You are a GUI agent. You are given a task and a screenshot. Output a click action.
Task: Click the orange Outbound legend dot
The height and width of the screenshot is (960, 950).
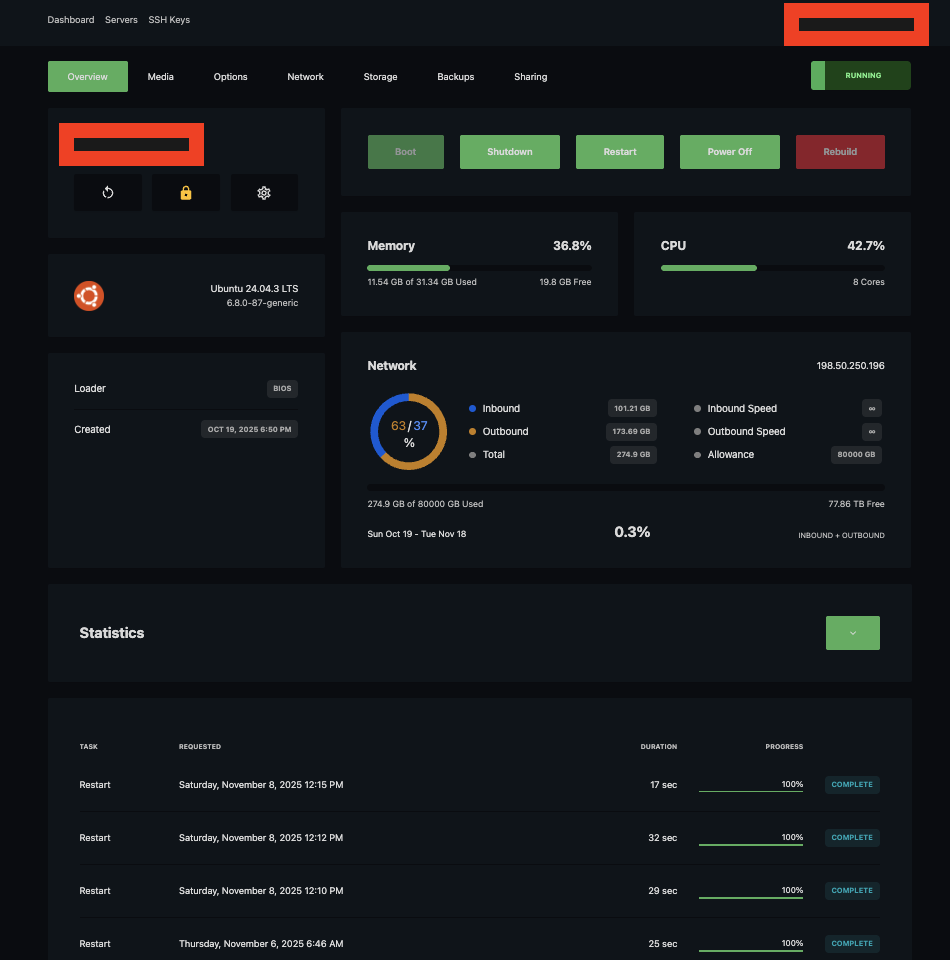point(472,432)
